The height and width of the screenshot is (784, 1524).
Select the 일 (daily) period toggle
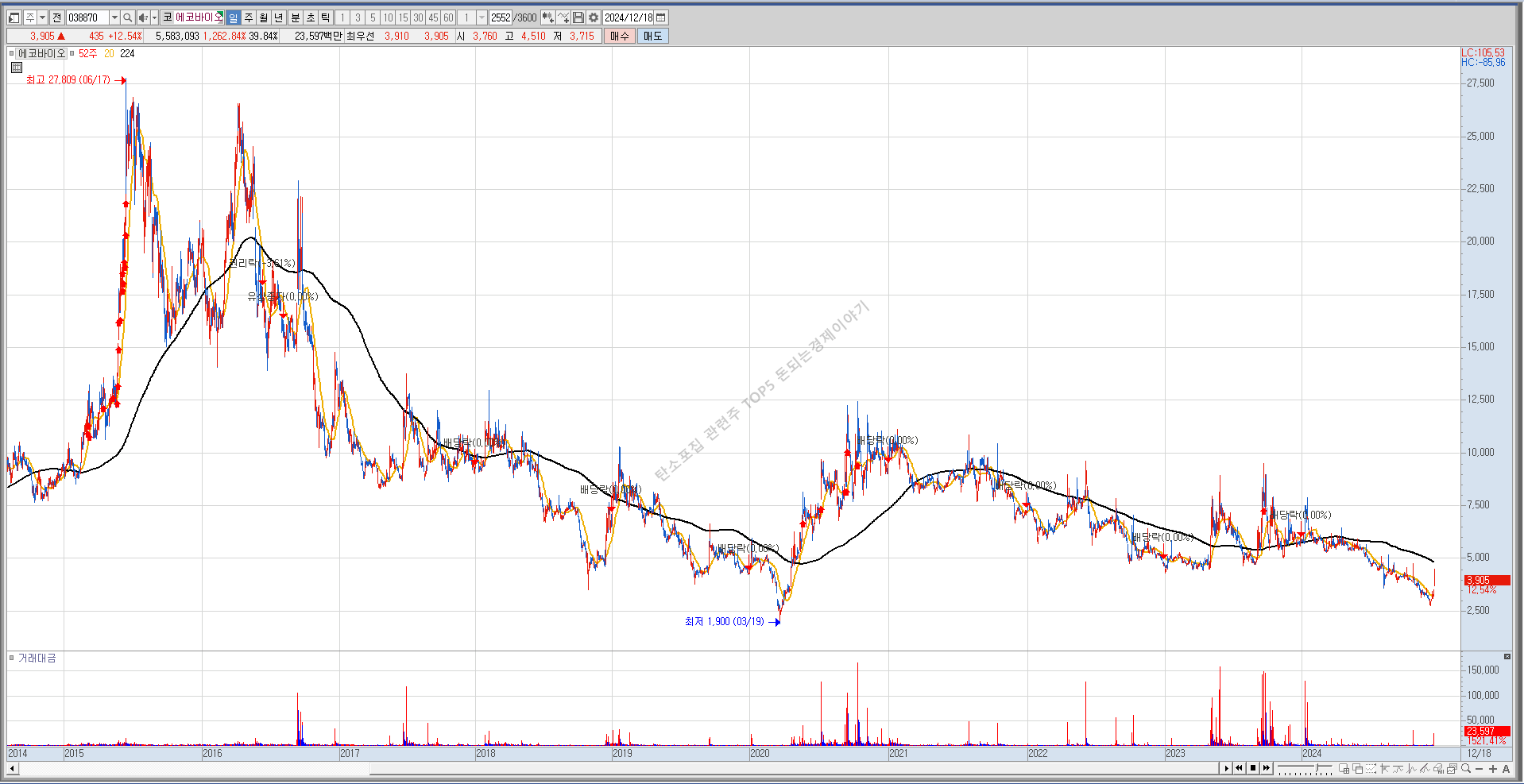click(x=233, y=17)
